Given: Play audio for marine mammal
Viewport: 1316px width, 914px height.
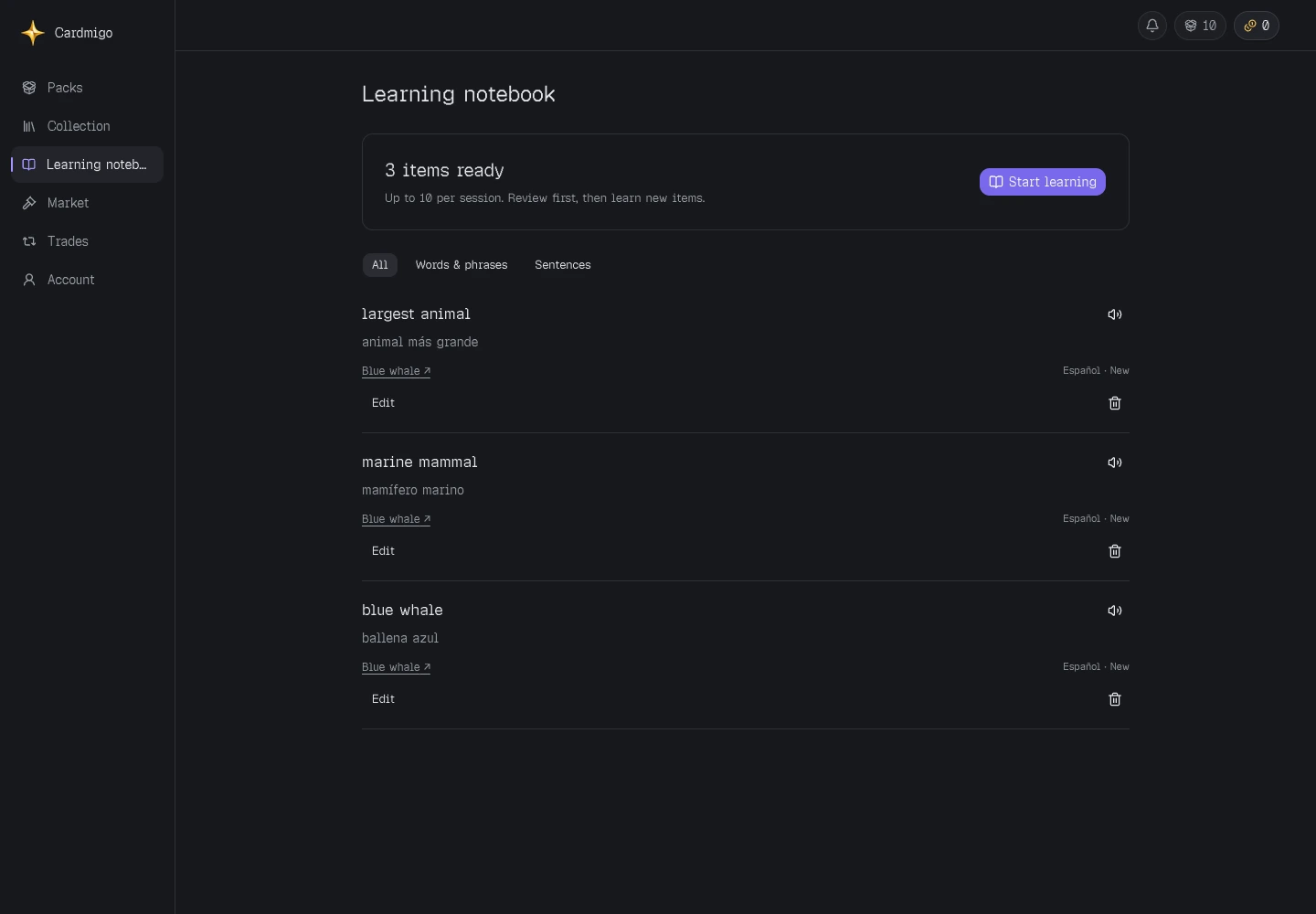Looking at the screenshot, I should [x=1115, y=462].
